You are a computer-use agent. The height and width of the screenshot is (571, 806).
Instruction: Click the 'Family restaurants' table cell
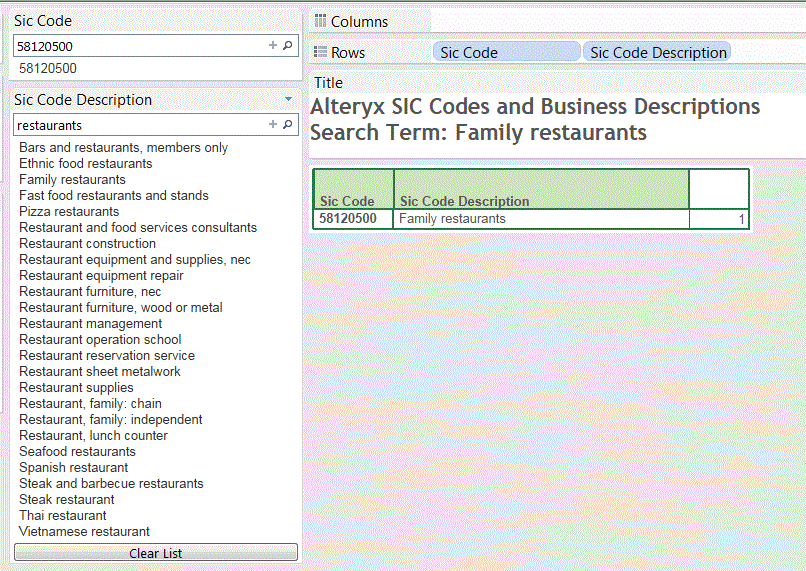pyautogui.click(x=541, y=218)
